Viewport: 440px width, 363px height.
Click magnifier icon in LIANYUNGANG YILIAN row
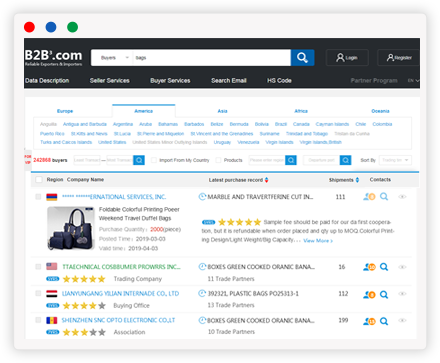click(x=384, y=295)
